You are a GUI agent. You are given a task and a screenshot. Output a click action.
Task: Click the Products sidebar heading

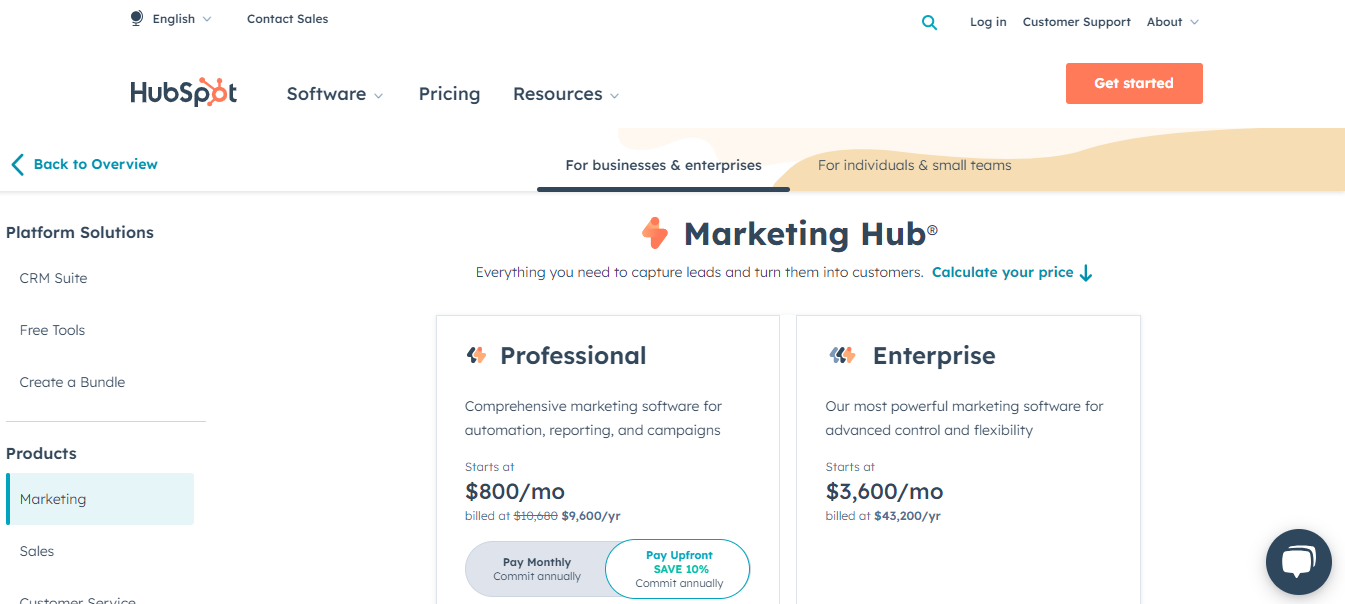pos(41,454)
